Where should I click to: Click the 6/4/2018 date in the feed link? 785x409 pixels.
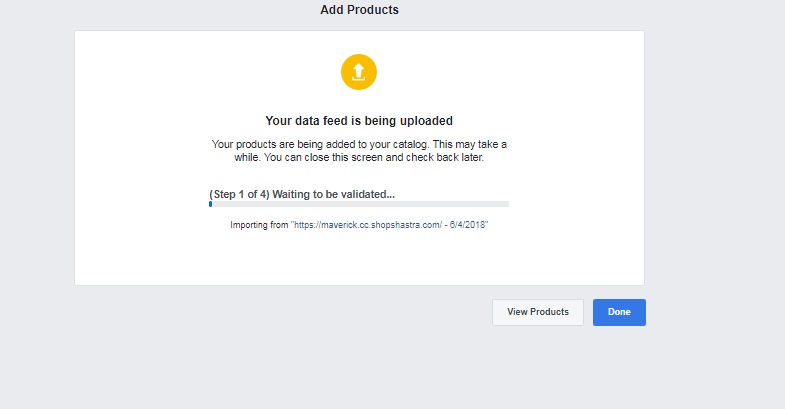(468, 225)
